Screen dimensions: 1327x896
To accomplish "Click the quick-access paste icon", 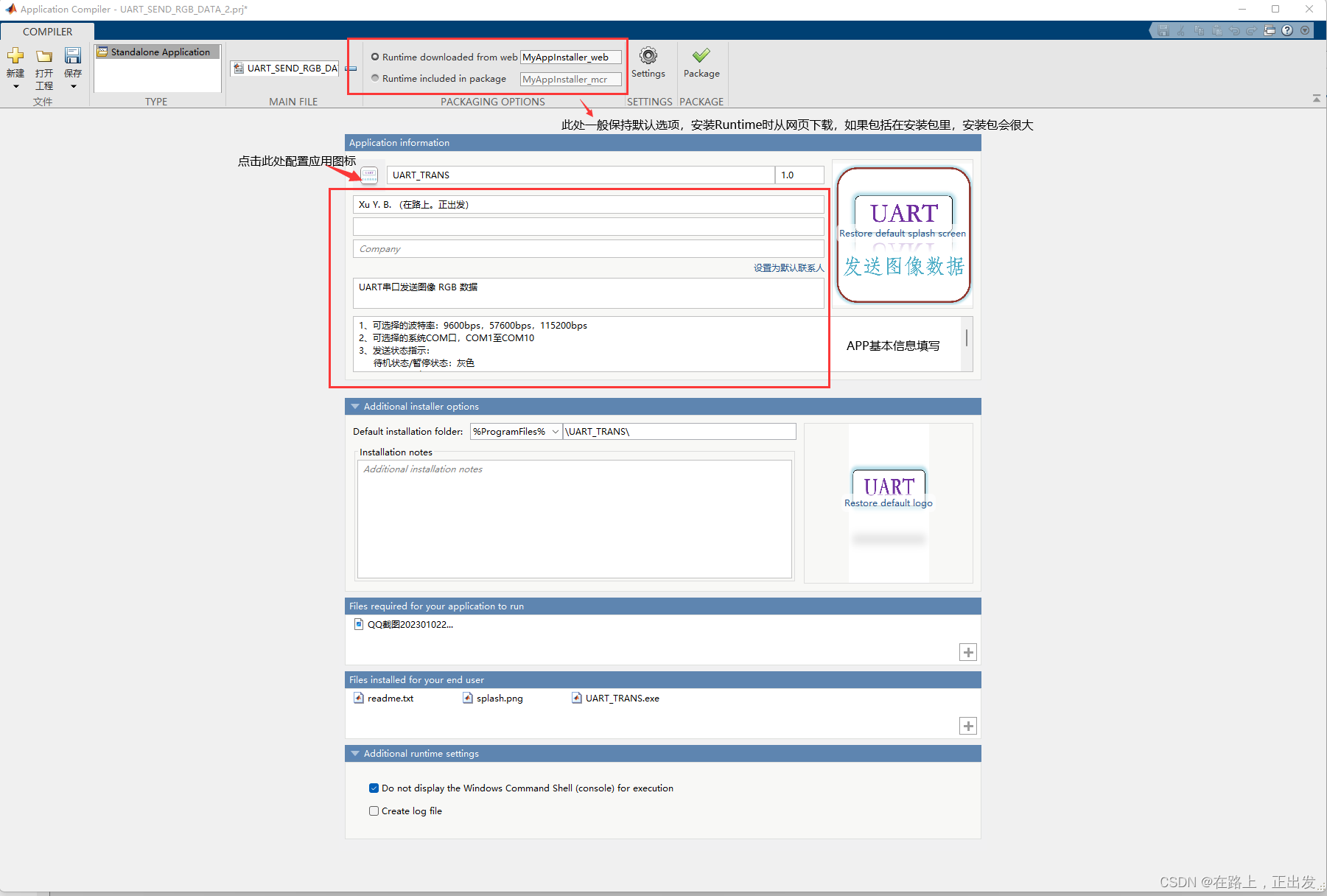I will coord(1217,30).
